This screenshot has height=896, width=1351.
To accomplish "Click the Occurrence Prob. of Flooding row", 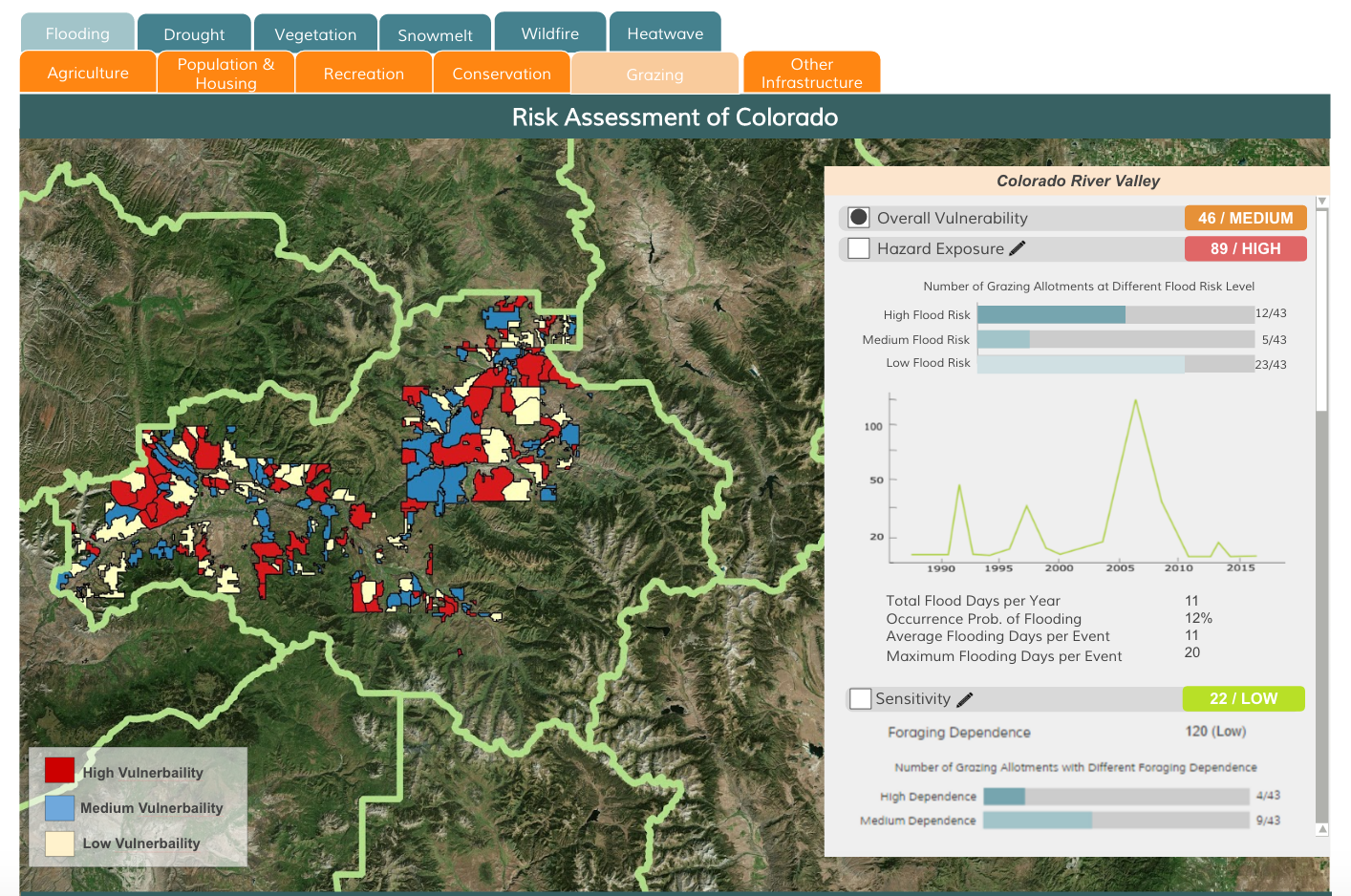I will tap(1049, 618).
